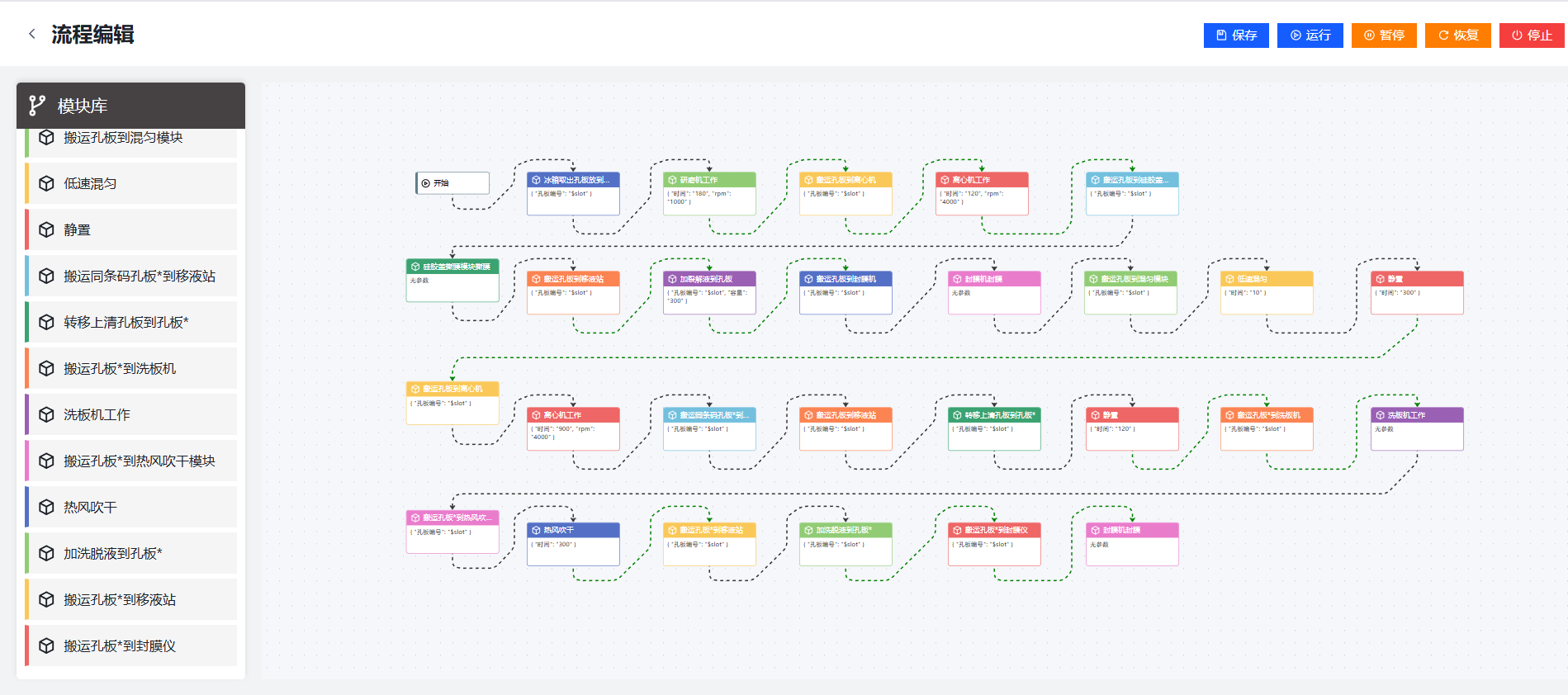Pick 洗板机工作 cube icon in module library
Viewport: 1568px width, 695px height.
pos(47,414)
